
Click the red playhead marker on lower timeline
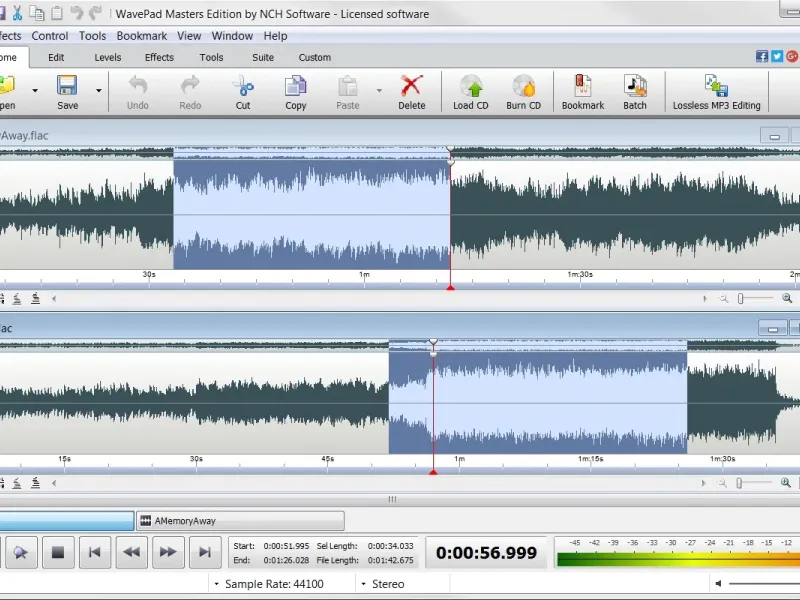pos(433,471)
